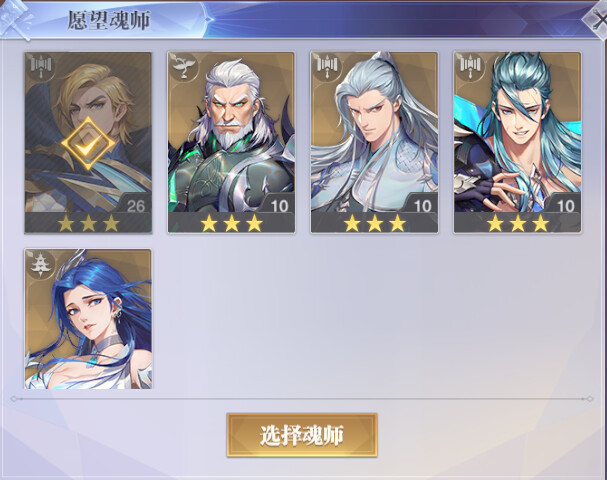Click level 26 badge on blonde hero

(x=135, y=205)
